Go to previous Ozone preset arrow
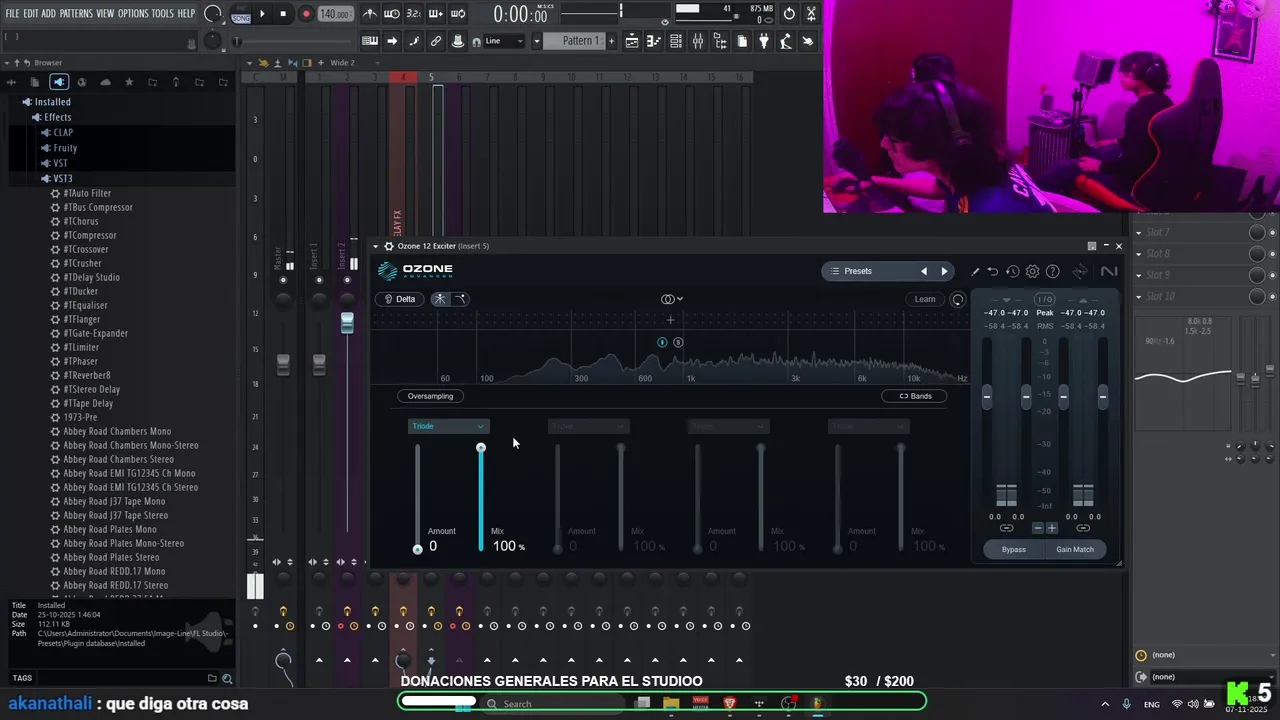Screen dimensions: 1280x720 (x=924, y=271)
